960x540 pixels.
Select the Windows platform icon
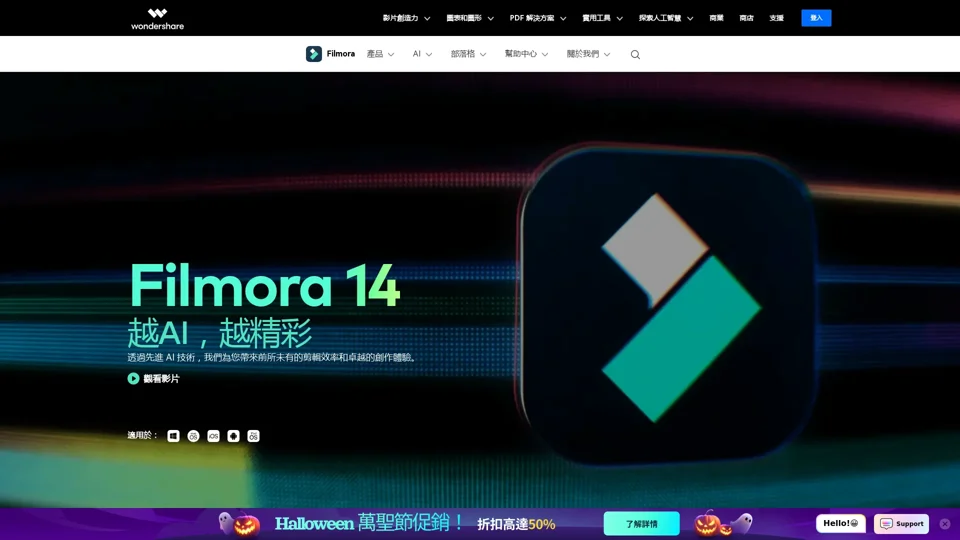173,436
